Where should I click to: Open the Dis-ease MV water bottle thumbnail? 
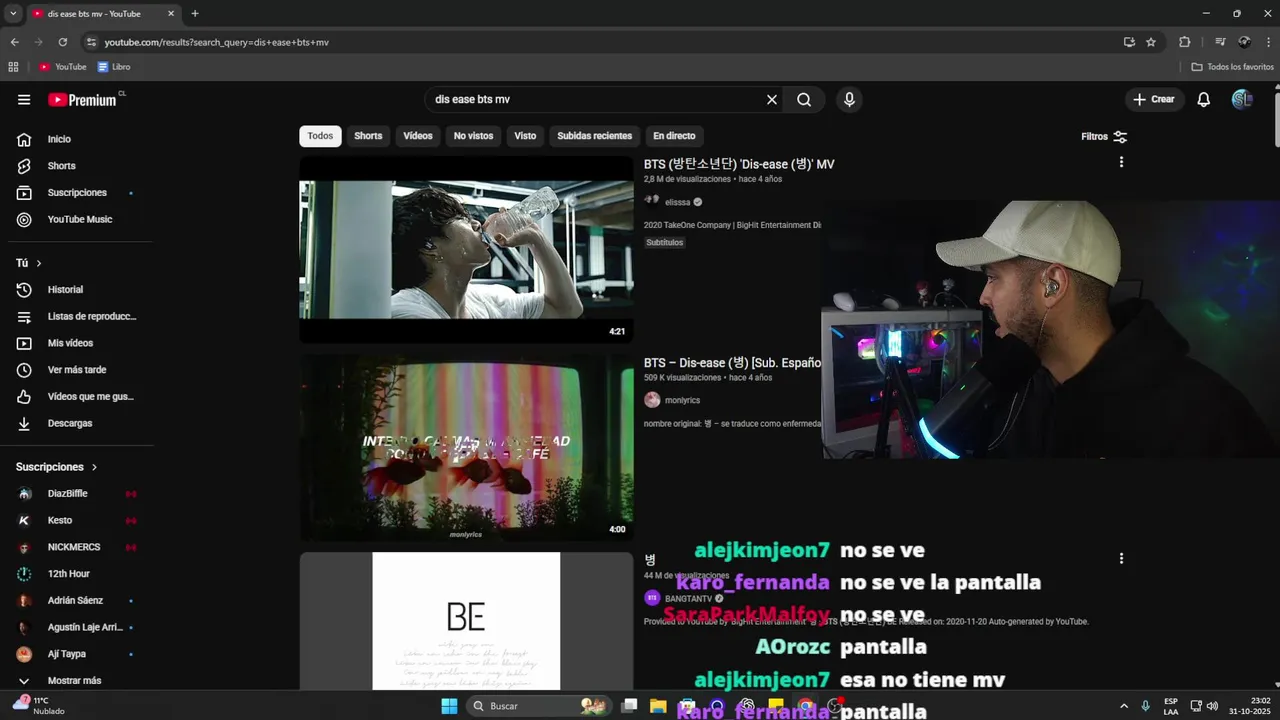pyautogui.click(x=466, y=249)
